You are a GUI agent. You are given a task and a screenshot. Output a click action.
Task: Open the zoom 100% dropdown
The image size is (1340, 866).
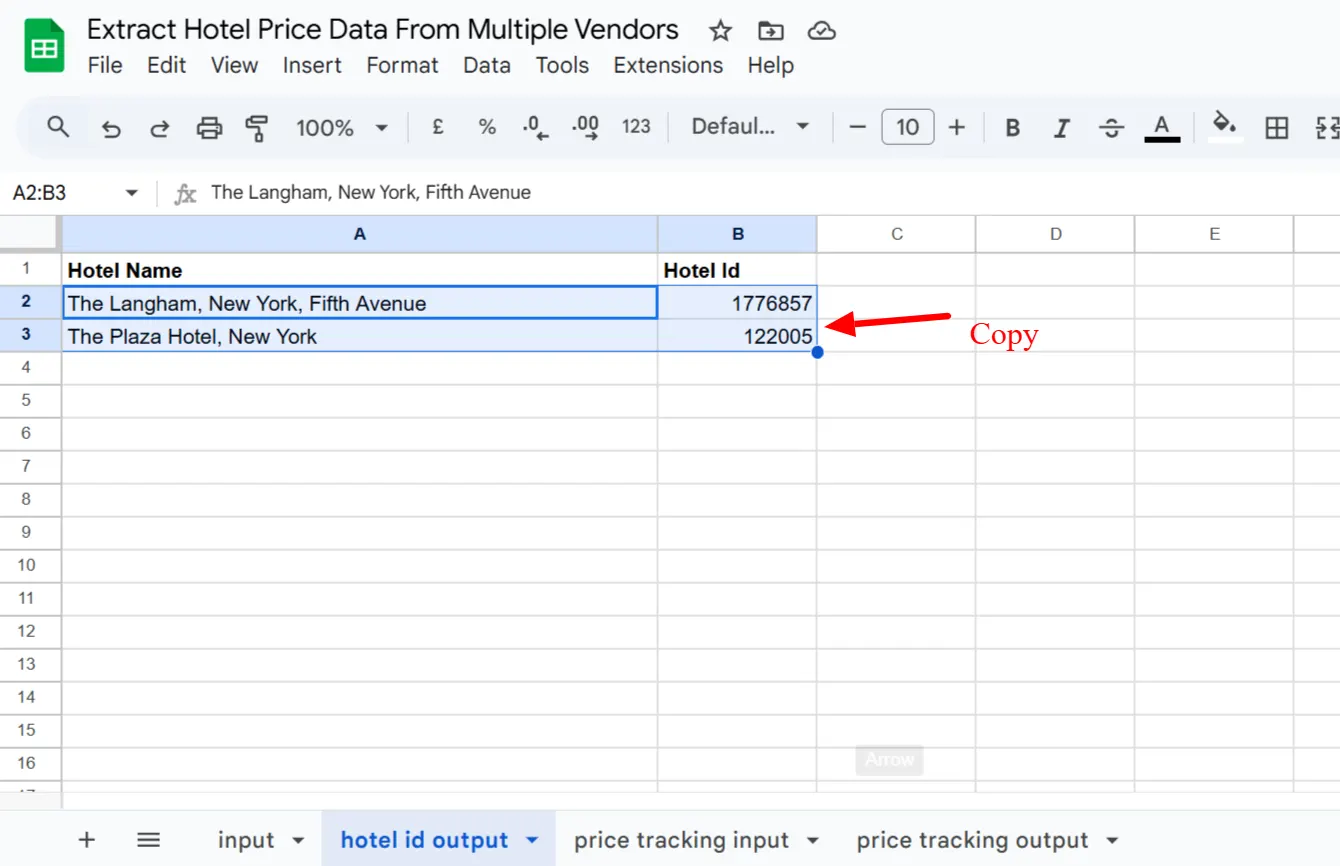point(342,128)
